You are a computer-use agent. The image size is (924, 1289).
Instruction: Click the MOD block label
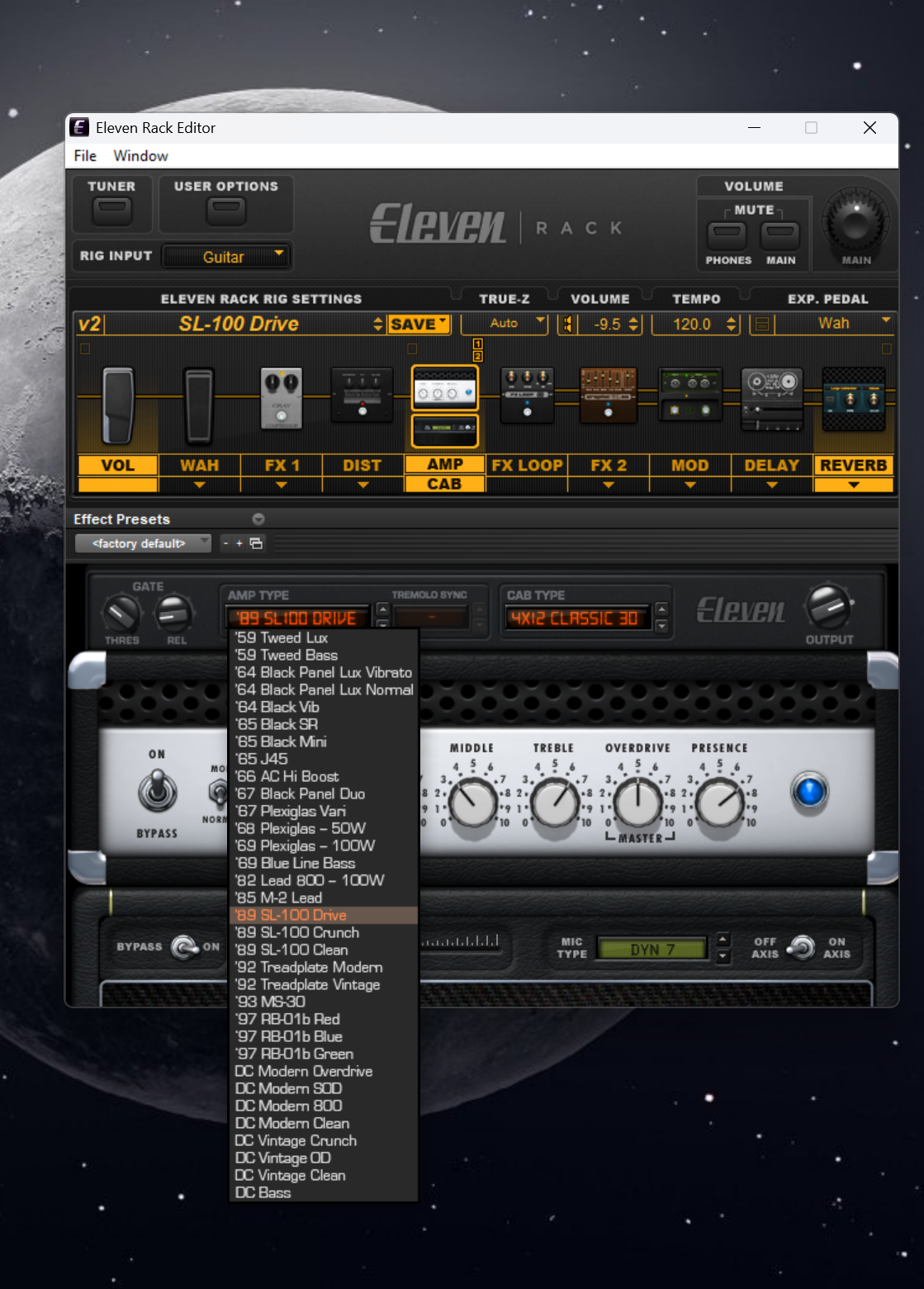pos(689,466)
